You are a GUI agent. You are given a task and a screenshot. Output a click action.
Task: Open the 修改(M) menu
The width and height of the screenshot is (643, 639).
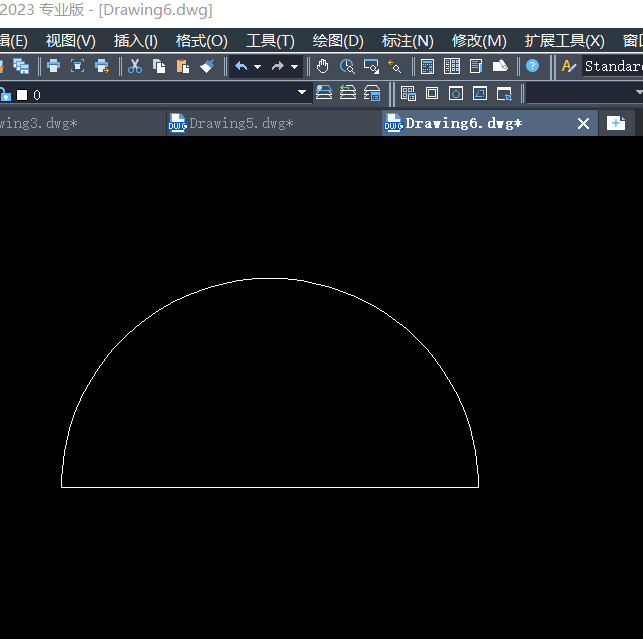point(479,41)
